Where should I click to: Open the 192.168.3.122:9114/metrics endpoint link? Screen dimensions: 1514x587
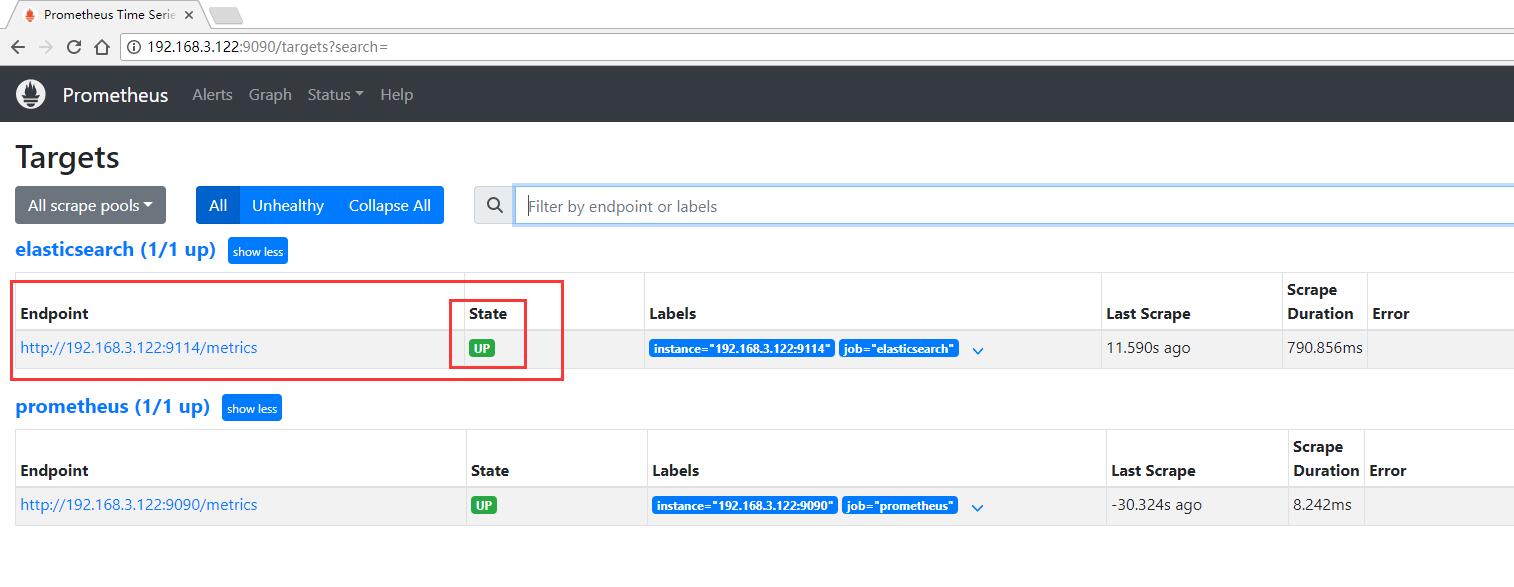[139, 348]
